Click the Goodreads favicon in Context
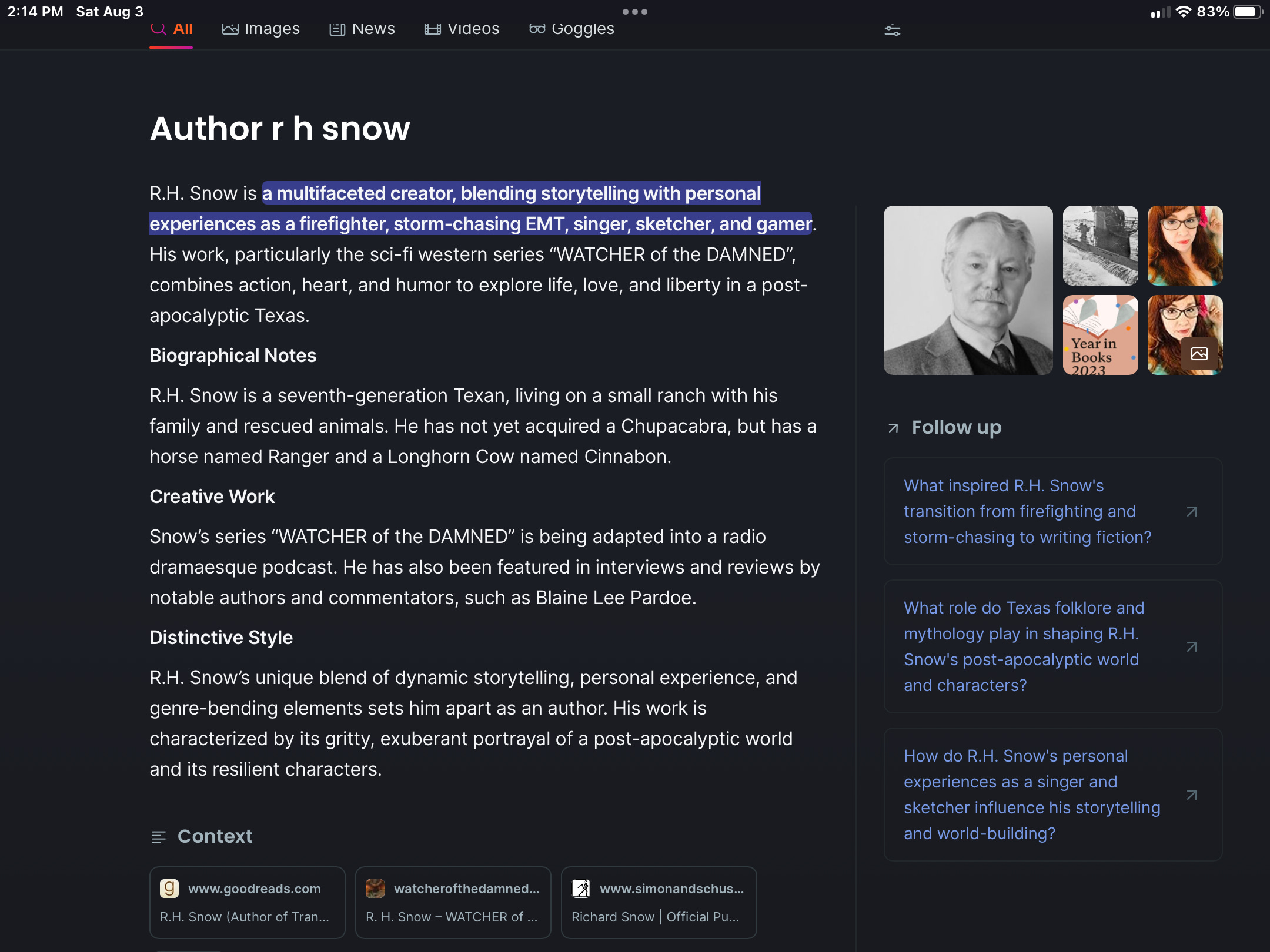 (x=169, y=888)
